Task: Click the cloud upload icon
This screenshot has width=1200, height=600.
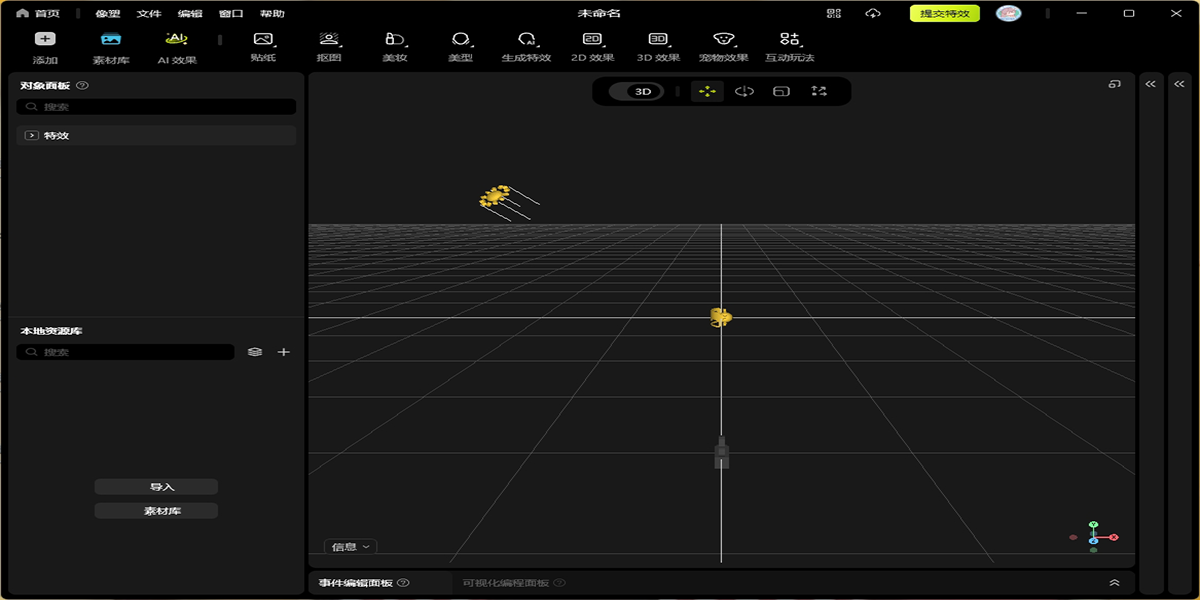Action: [873, 13]
